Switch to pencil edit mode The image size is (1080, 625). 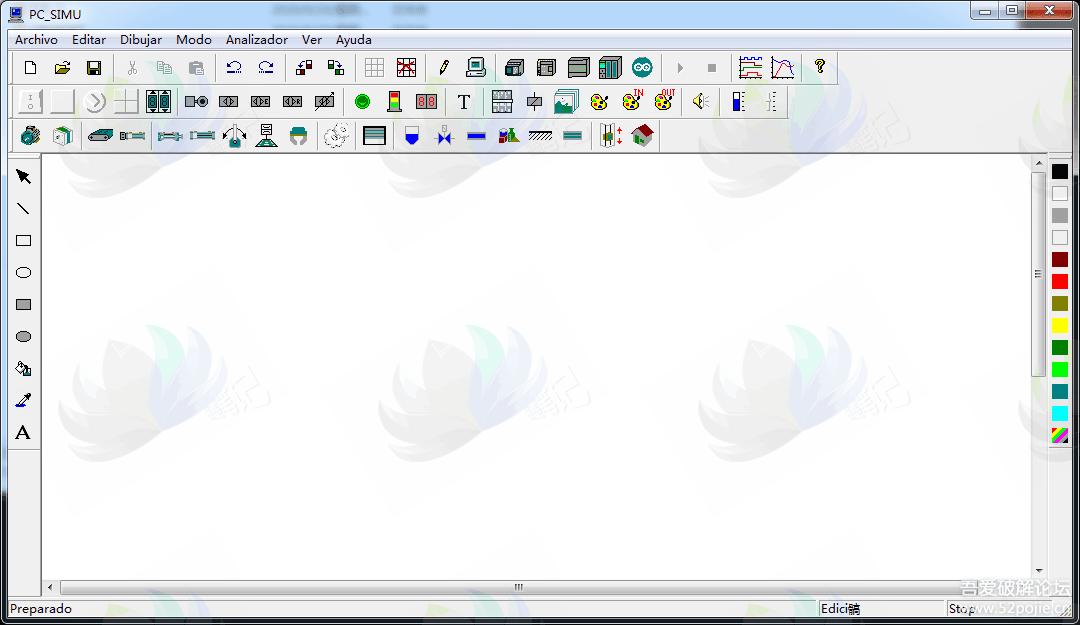pyautogui.click(x=444, y=68)
